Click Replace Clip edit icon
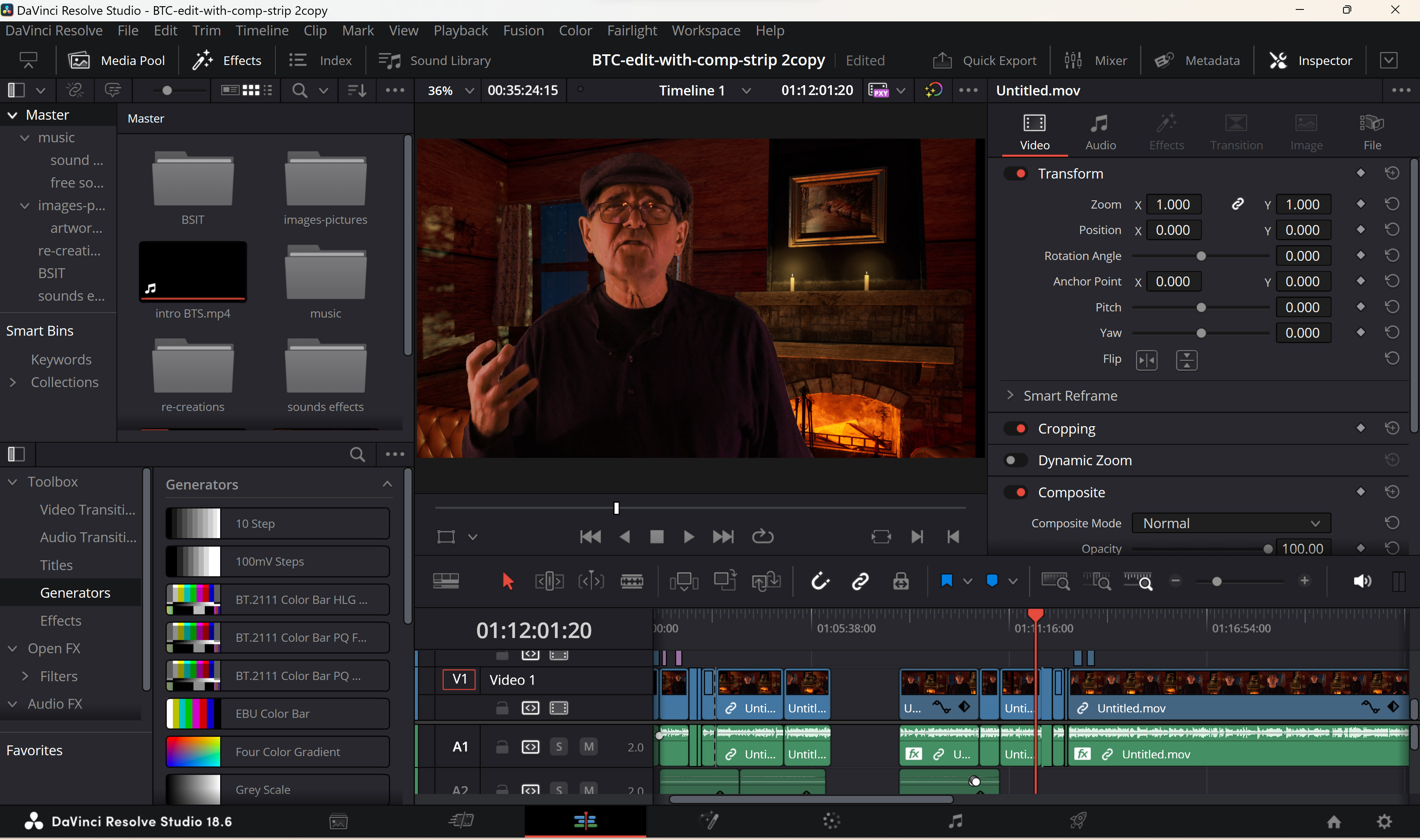Screen dimensions: 1420x840 (767, 581)
